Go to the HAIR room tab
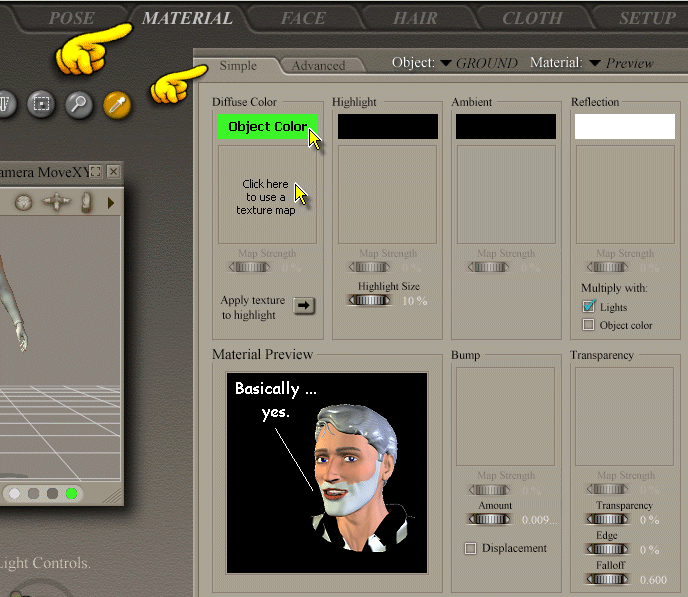 click(x=415, y=18)
